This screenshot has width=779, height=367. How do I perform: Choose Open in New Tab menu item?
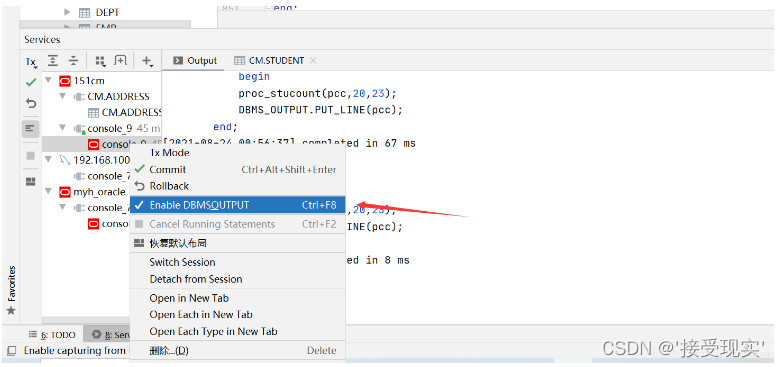click(x=237, y=298)
